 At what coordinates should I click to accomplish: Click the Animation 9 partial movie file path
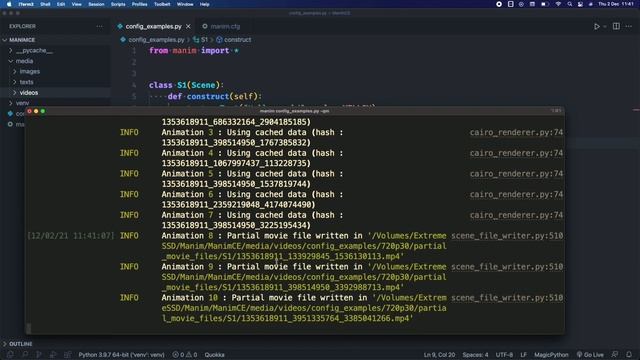pyautogui.click(x=304, y=277)
